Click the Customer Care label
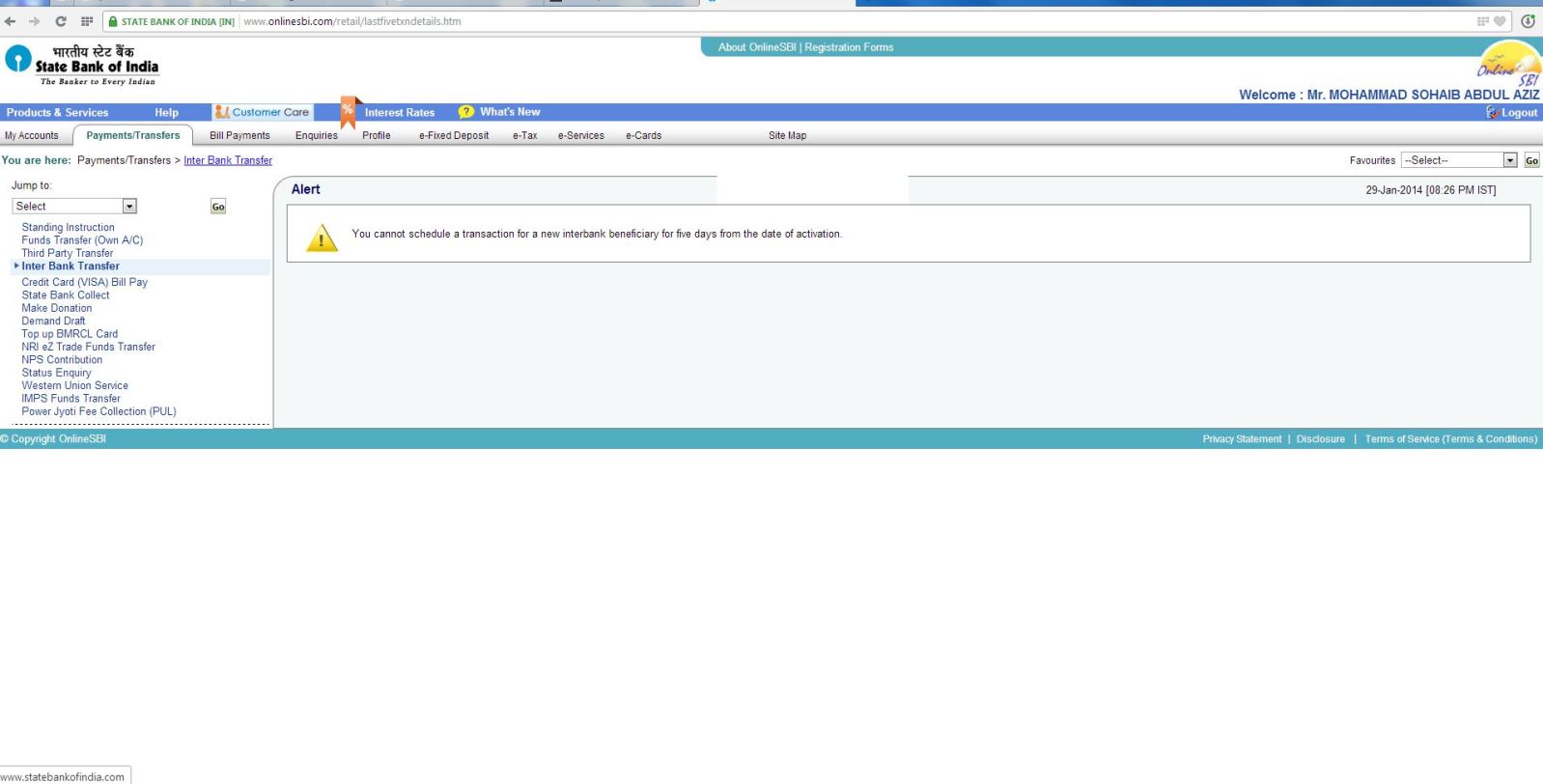 click(270, 113)
